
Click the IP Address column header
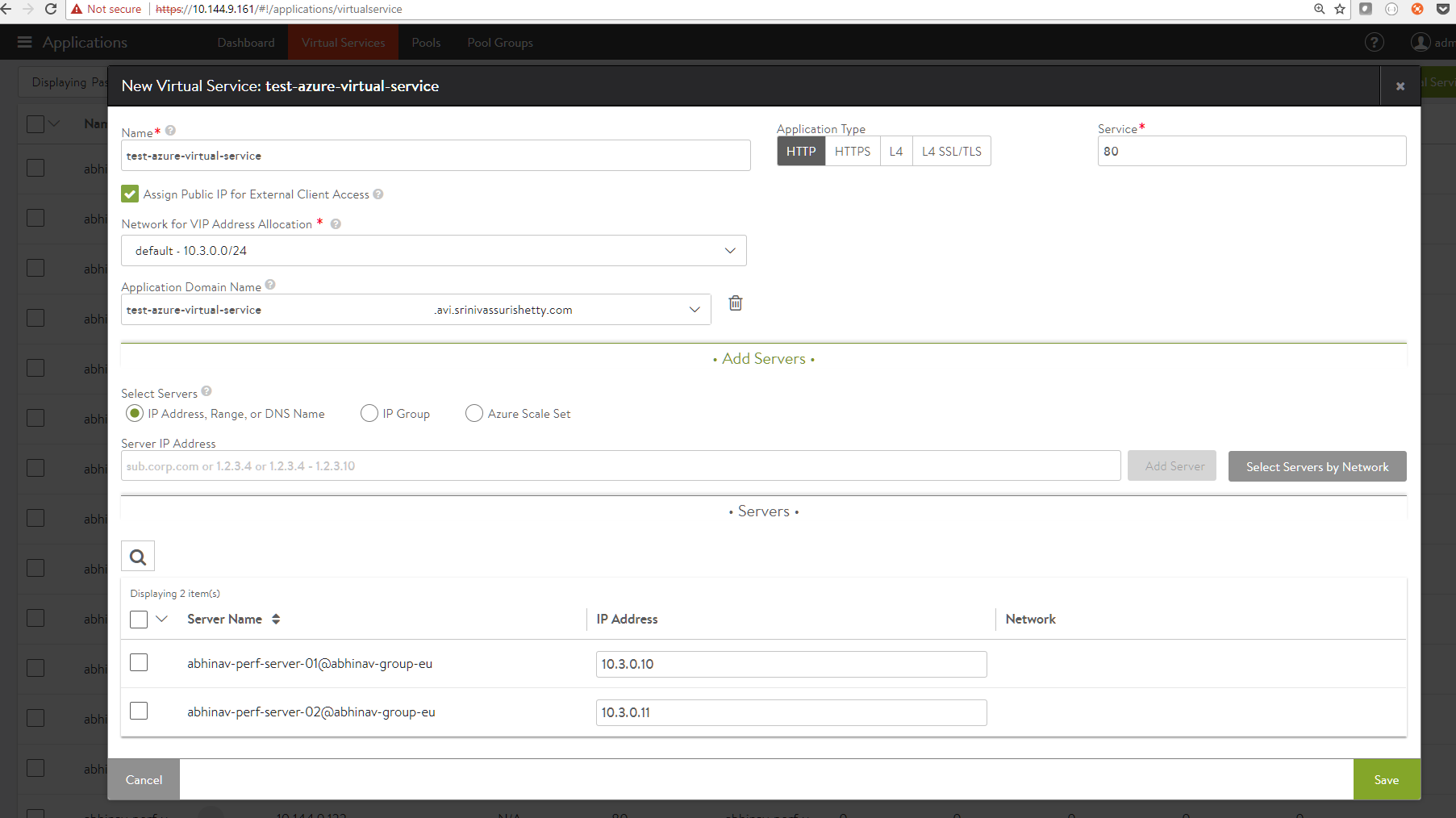pos(627,620)
